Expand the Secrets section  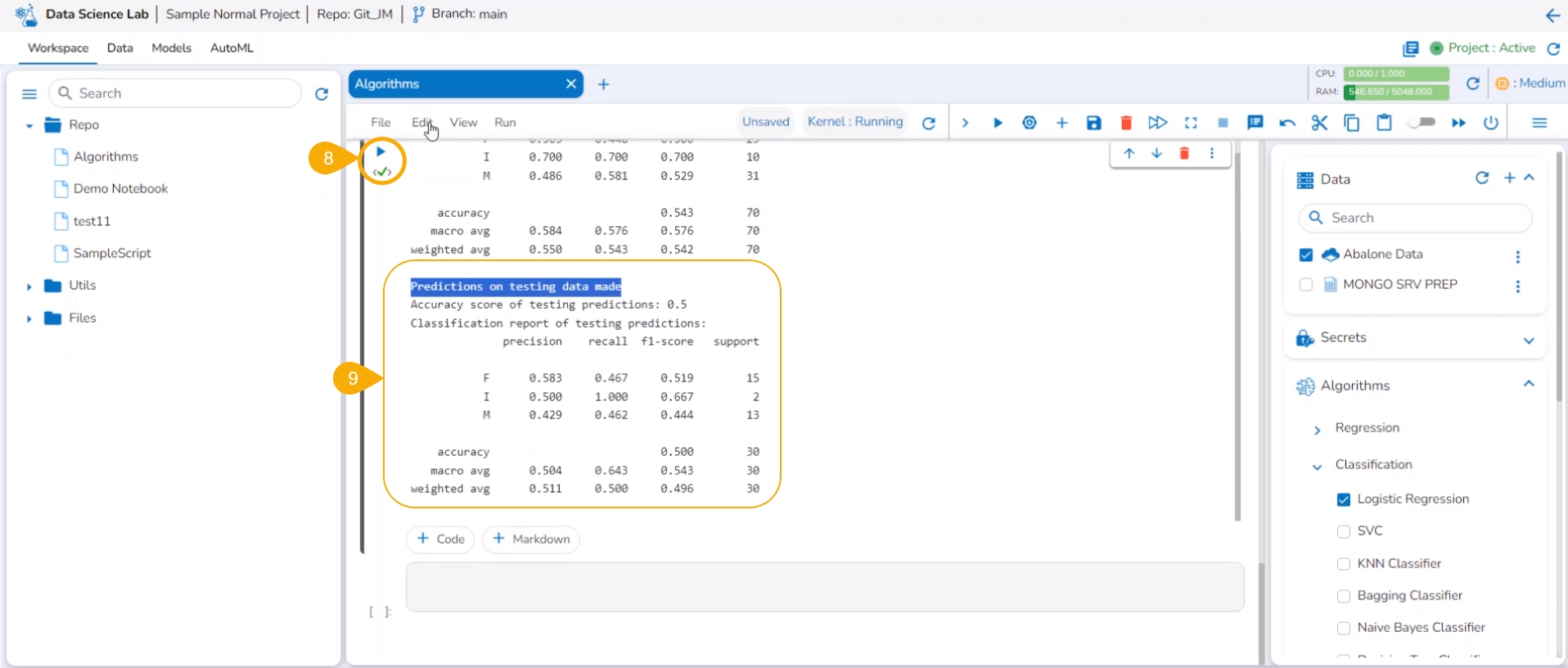pyautogui.click(x=1528, y=340)
